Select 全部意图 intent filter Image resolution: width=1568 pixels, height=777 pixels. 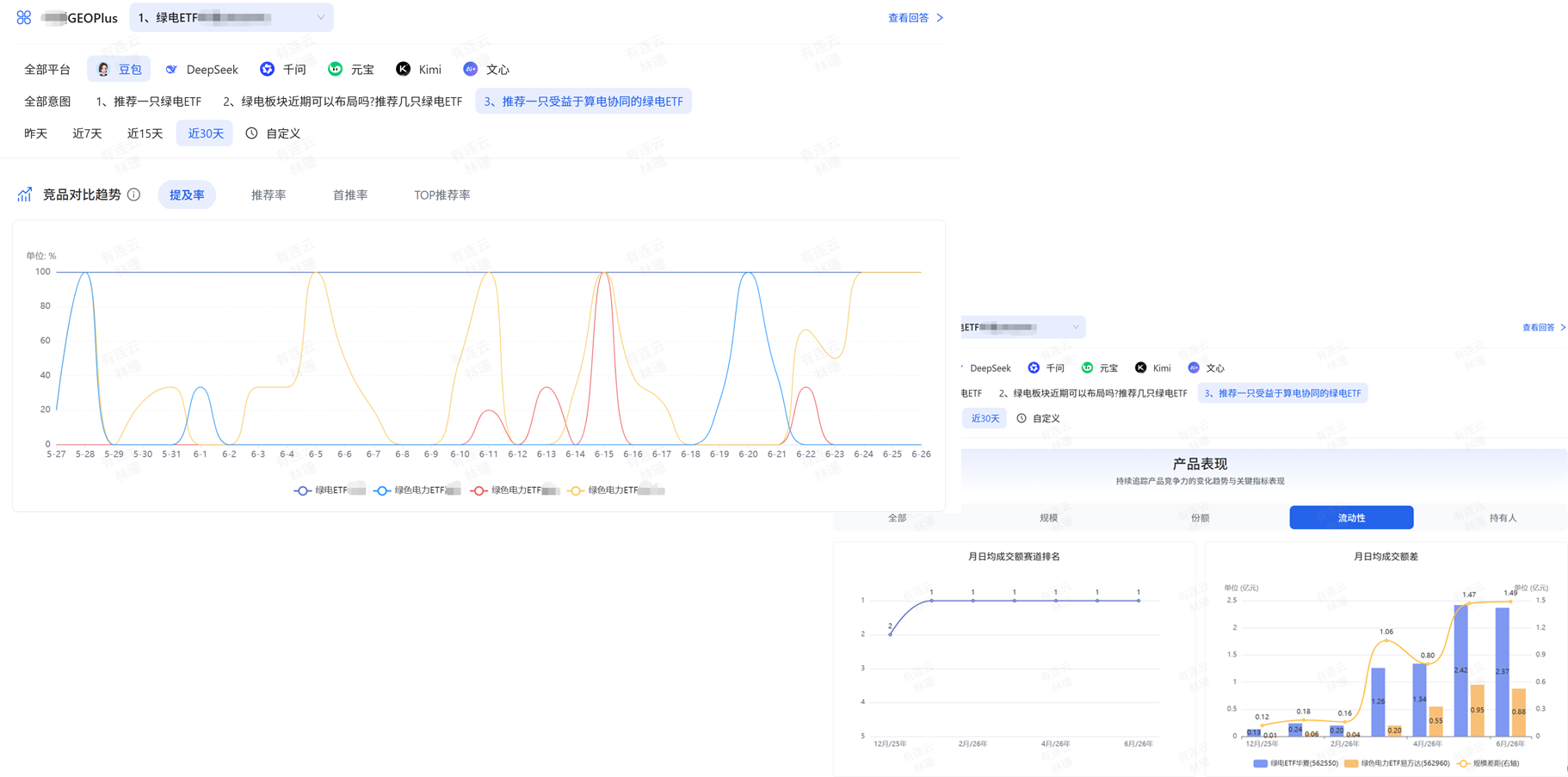click(x=47, y=102)
